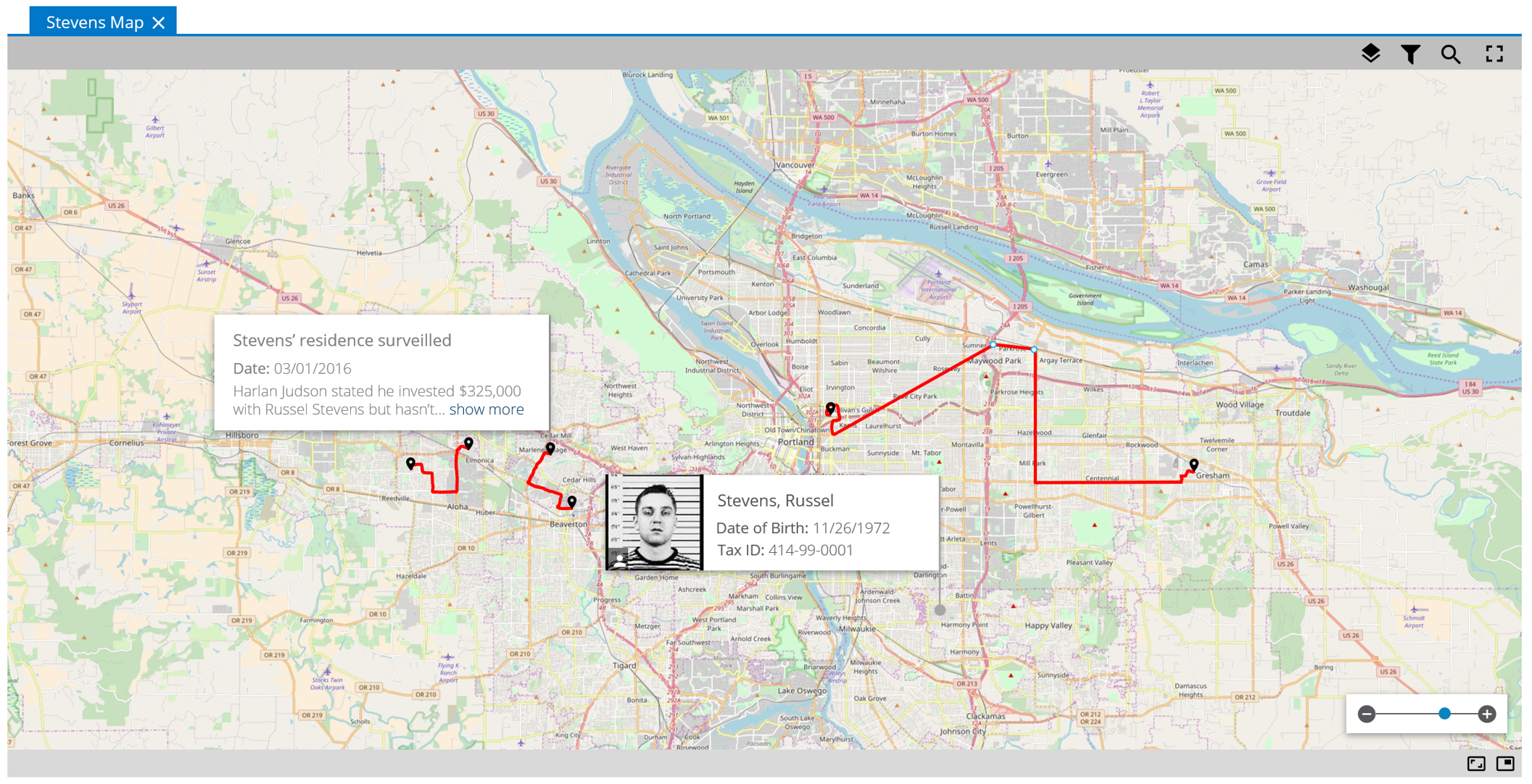The image size is (1532, 784).
Task: Click the Milwaukie map label
Action: (857, 629)
